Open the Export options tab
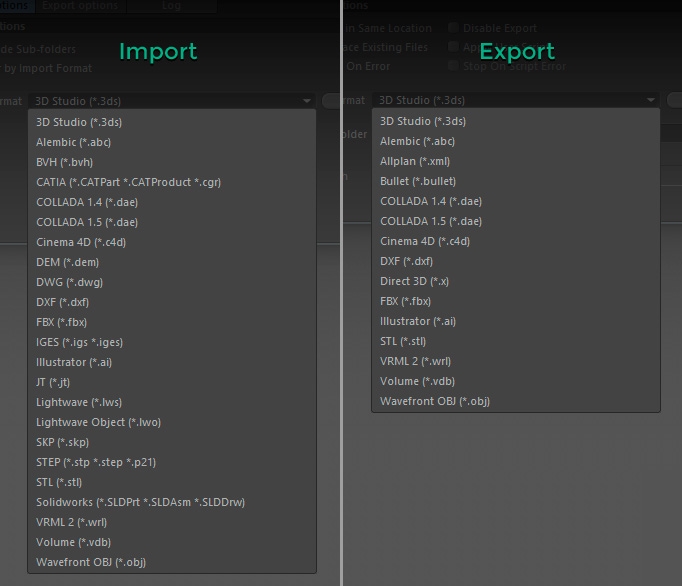The image size is (682, 586). (80, 6)
